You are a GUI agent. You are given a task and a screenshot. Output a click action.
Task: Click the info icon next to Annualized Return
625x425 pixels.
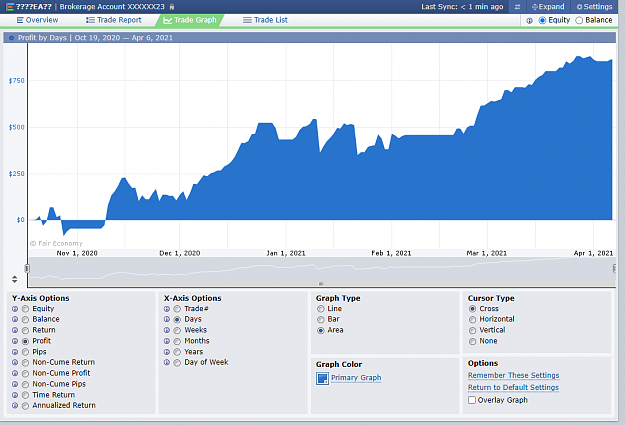click(x=15, y=406)
